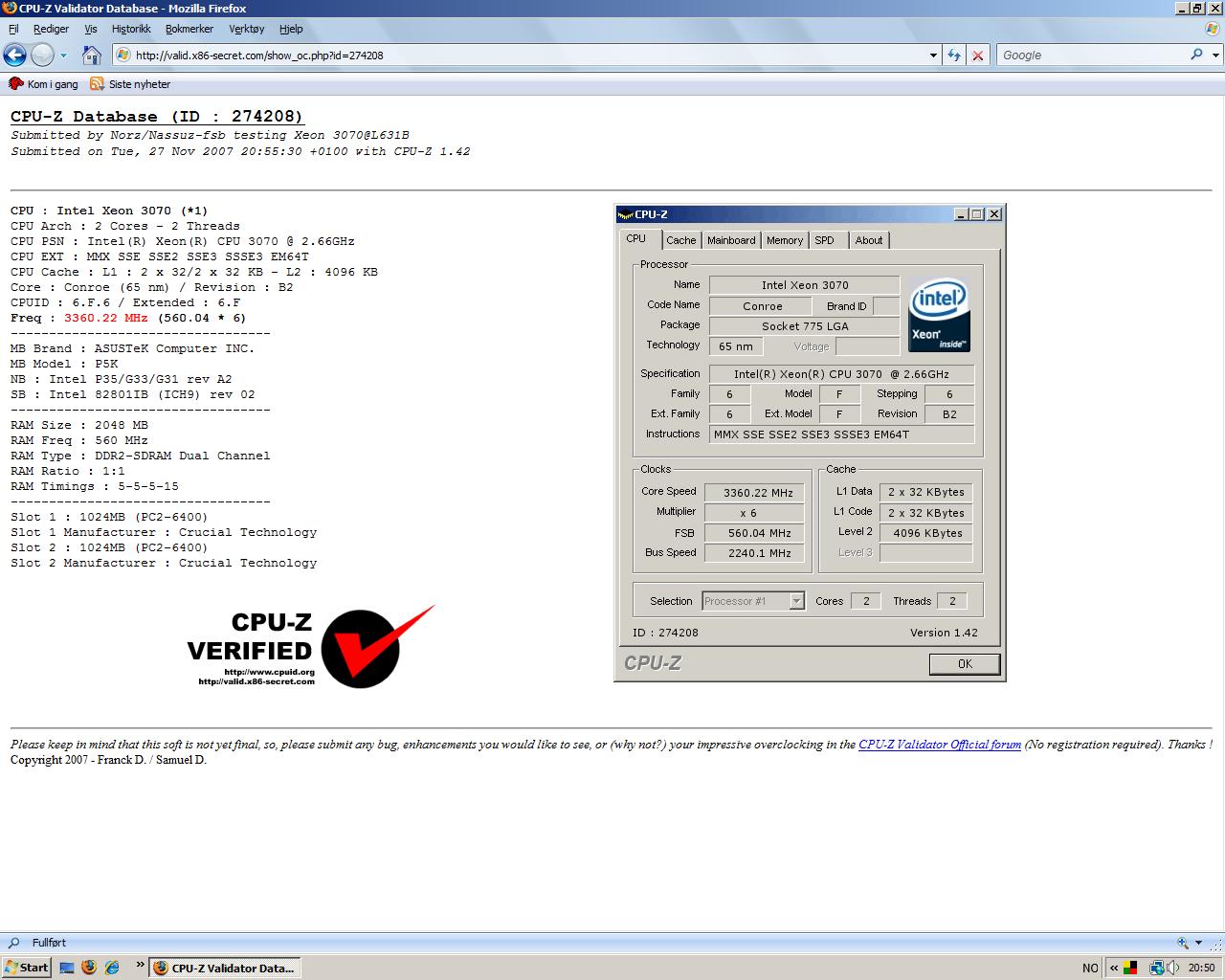Open the Verktøy menu
The height and width of the screenshot is (980, 1225).
(x=247, y=29)
